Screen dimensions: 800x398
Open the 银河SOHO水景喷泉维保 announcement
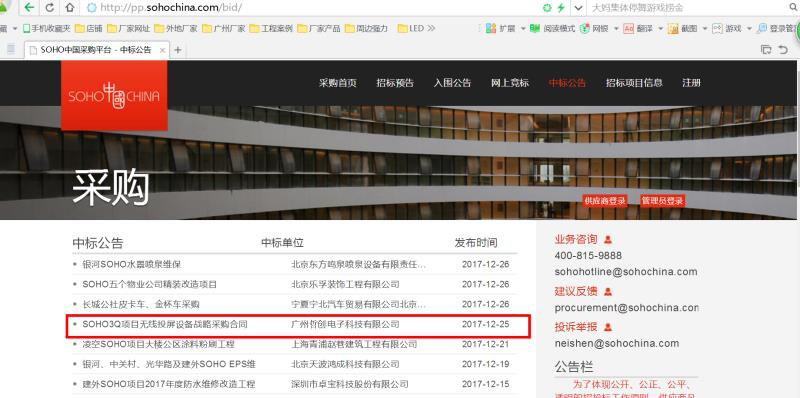[132, 264]
